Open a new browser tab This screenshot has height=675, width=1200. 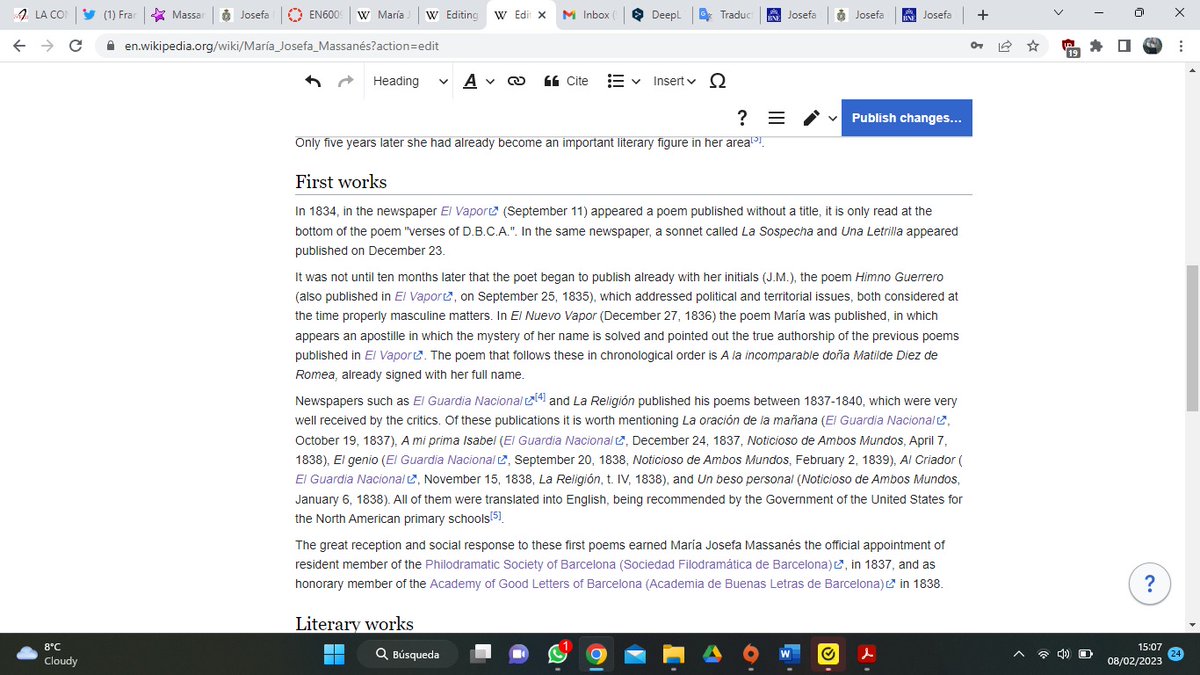tap(982, 15)
